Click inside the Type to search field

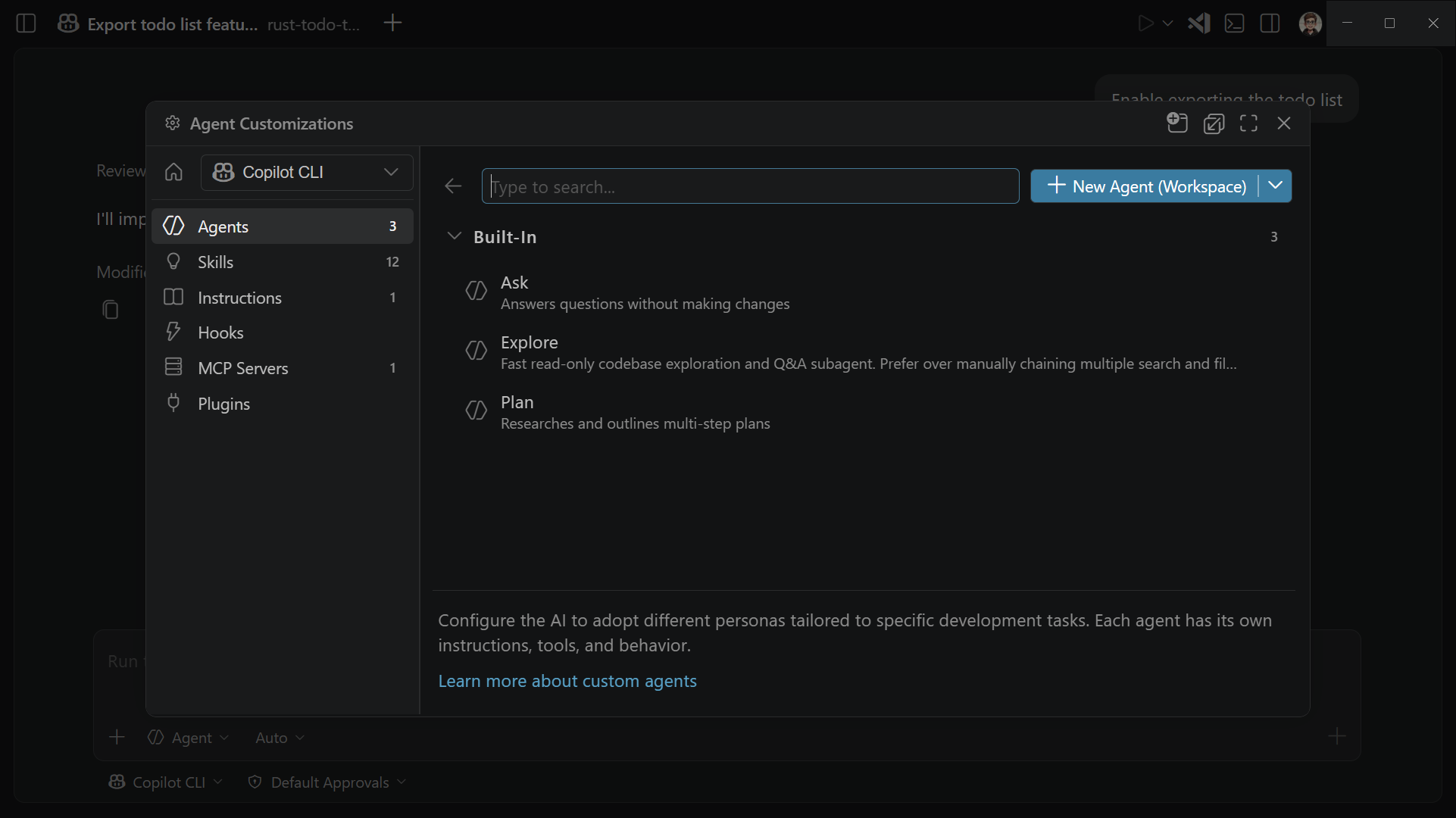coord(749,186)
